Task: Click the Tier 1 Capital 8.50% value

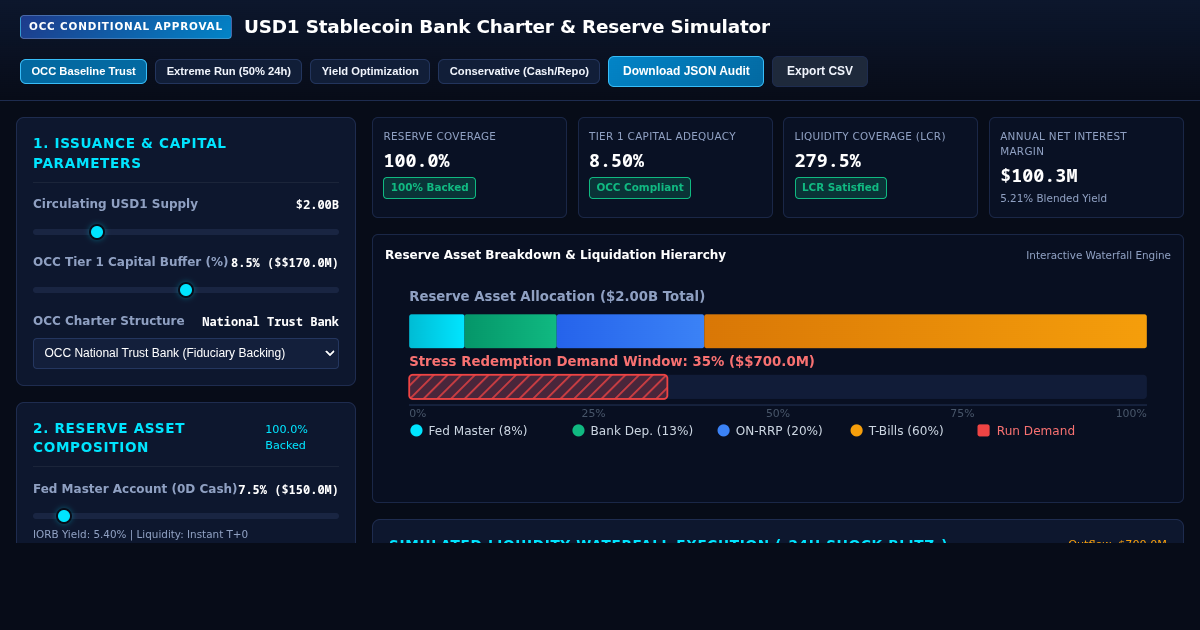Action: pos(617,161)
